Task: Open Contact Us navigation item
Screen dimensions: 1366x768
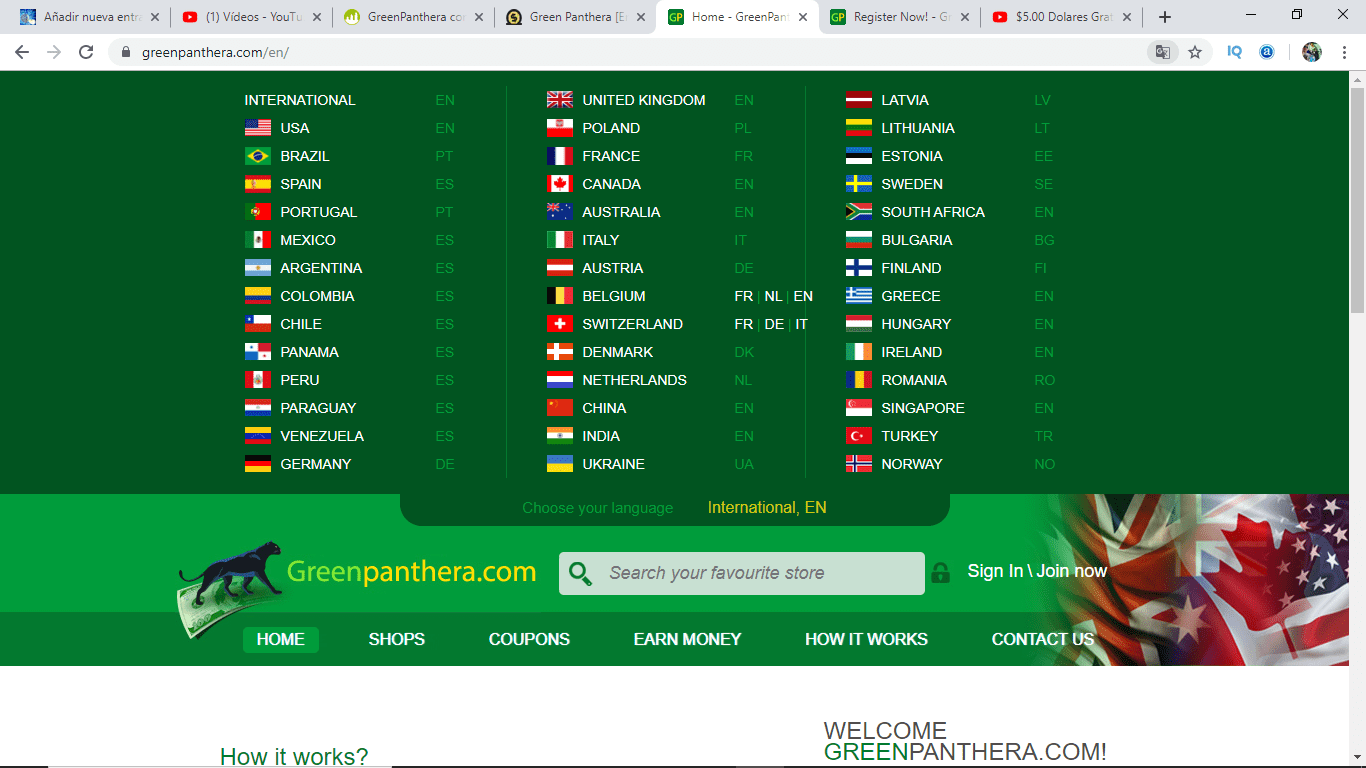Action: (1043, 640)
